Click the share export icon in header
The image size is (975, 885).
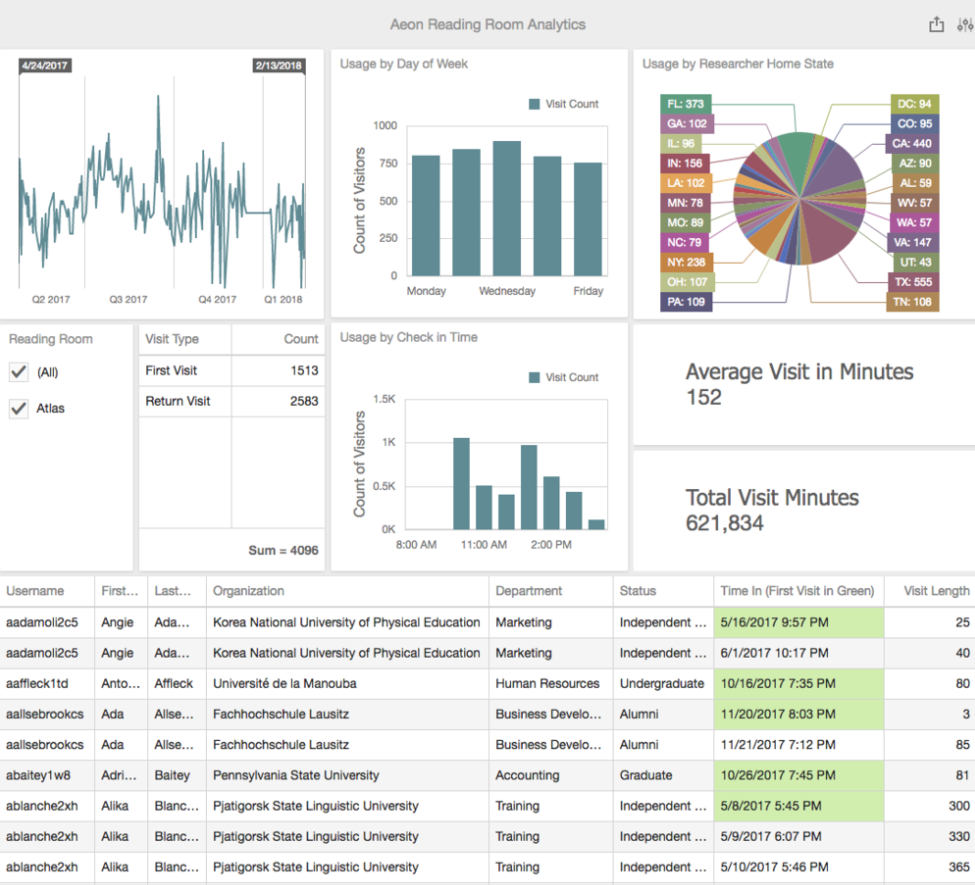click(x=936, y=25)
